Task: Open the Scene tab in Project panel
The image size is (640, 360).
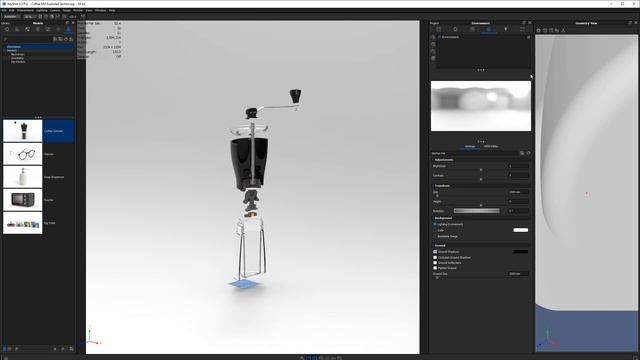Action: (439, 29)
